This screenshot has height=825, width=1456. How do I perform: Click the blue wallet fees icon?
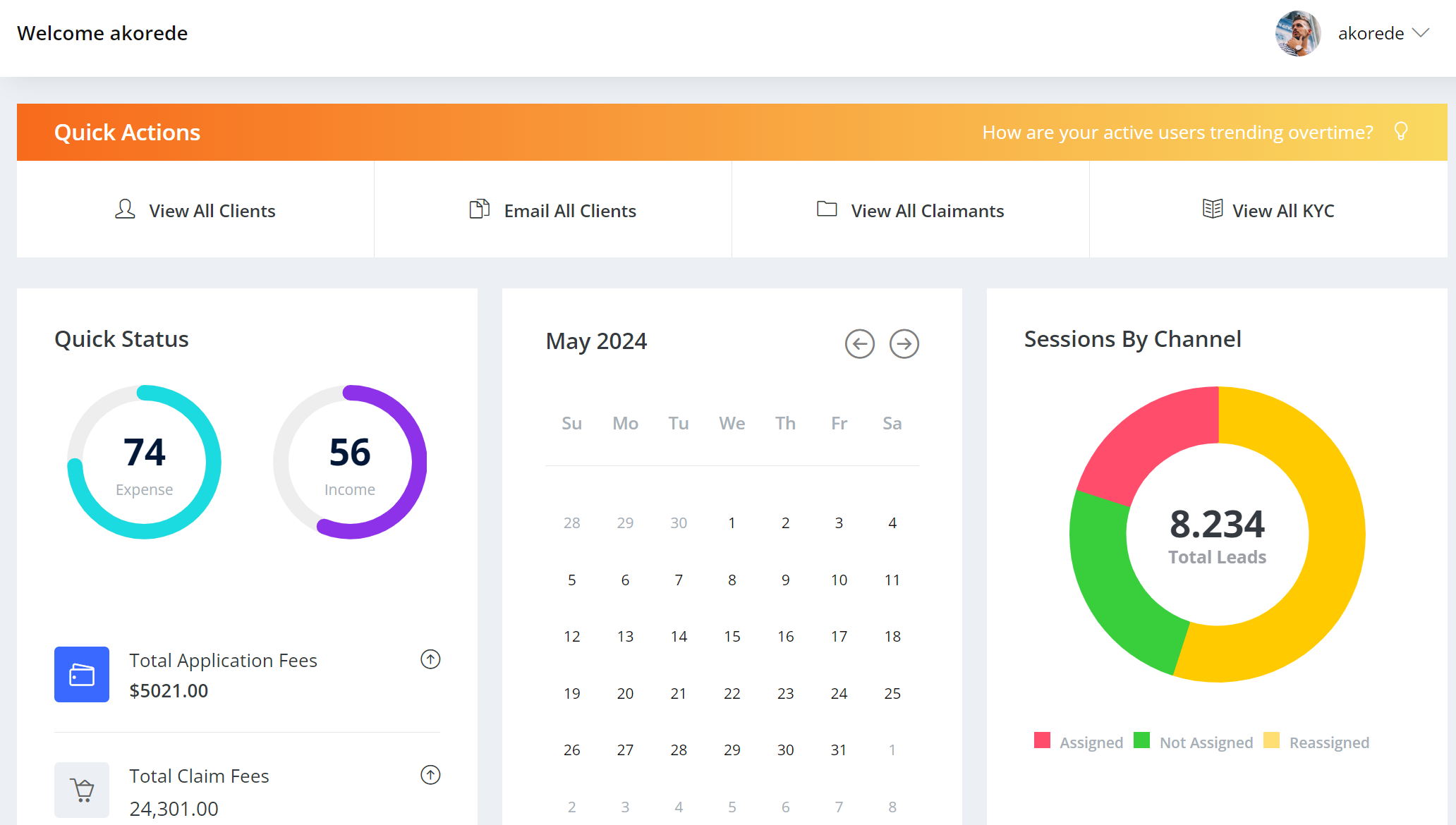82,674
